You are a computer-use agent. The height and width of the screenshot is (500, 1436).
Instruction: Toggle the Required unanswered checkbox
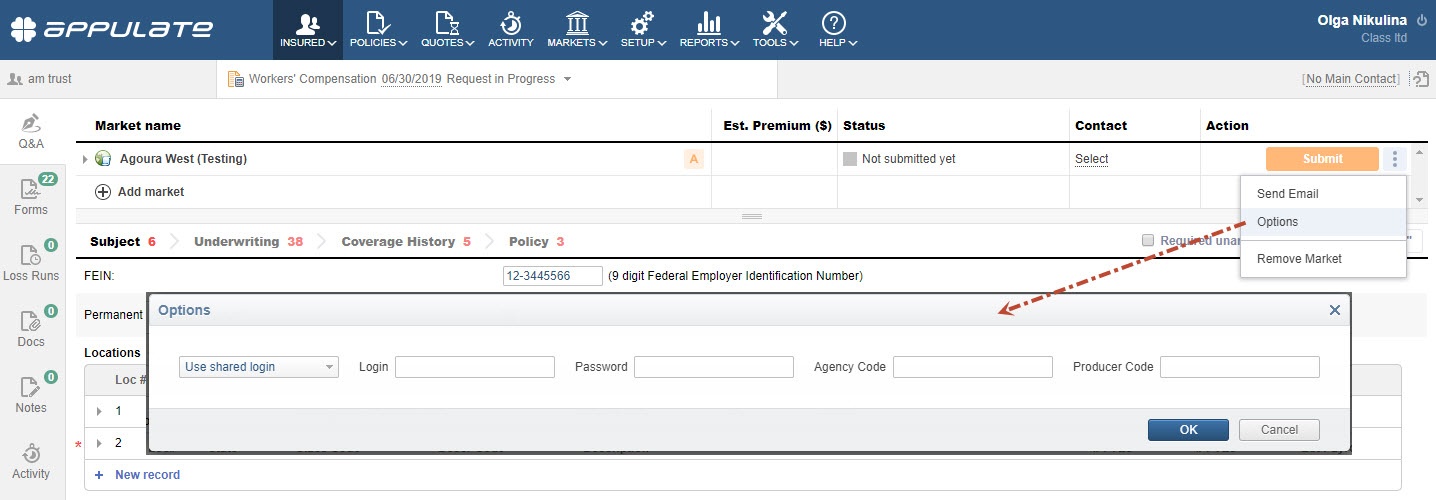1148,240
